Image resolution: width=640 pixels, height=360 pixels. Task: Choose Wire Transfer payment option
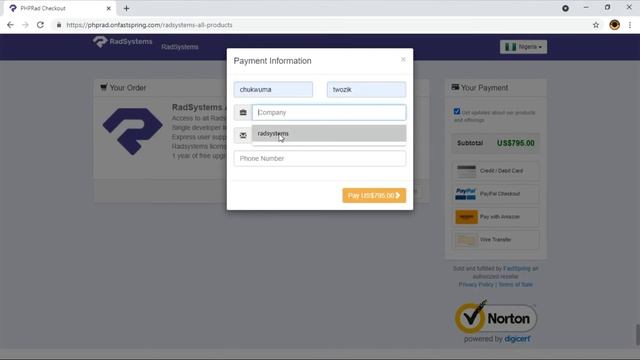tap(496, 240)
